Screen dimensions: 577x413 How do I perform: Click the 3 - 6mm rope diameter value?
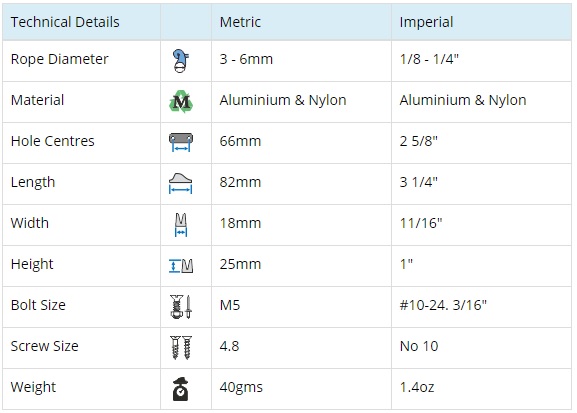point(246,59)
